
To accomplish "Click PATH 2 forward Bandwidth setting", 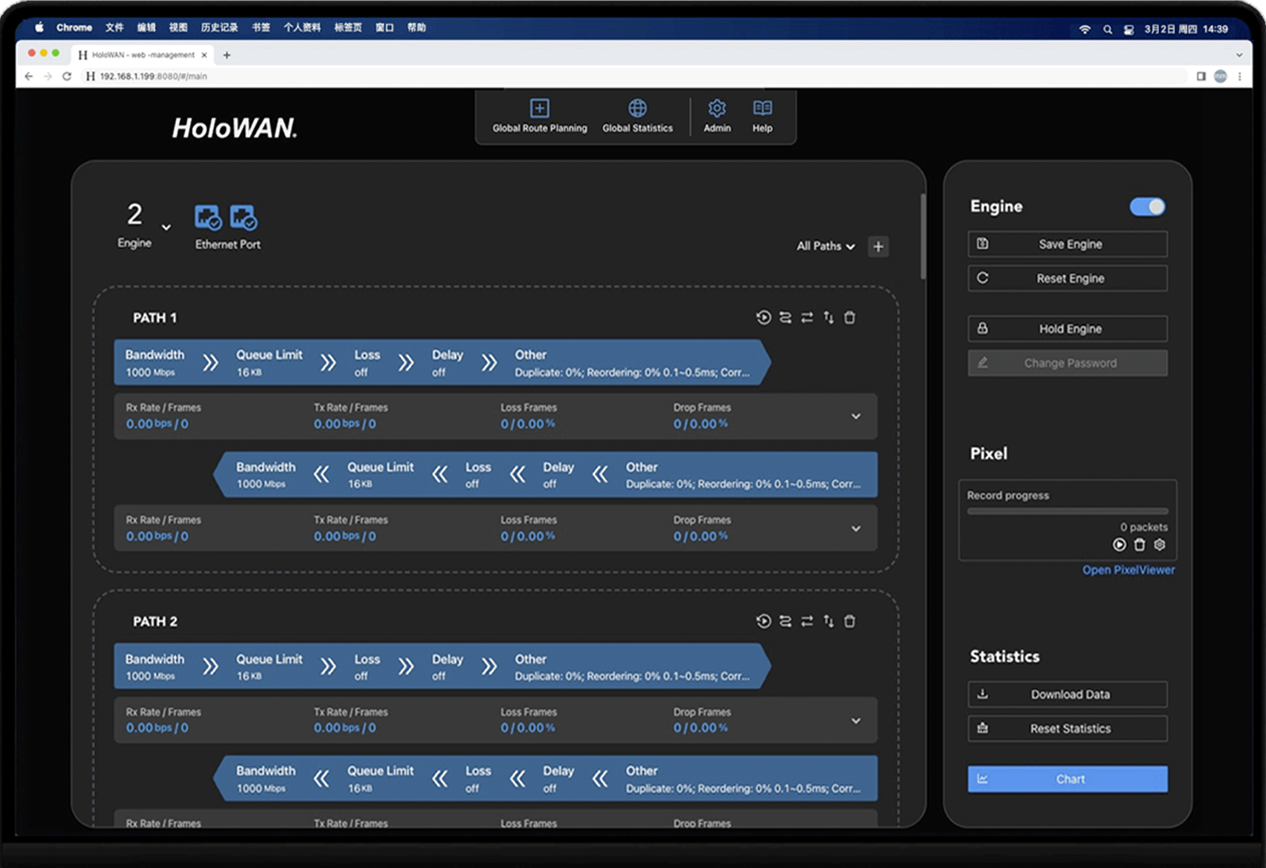I will [156, 667].
